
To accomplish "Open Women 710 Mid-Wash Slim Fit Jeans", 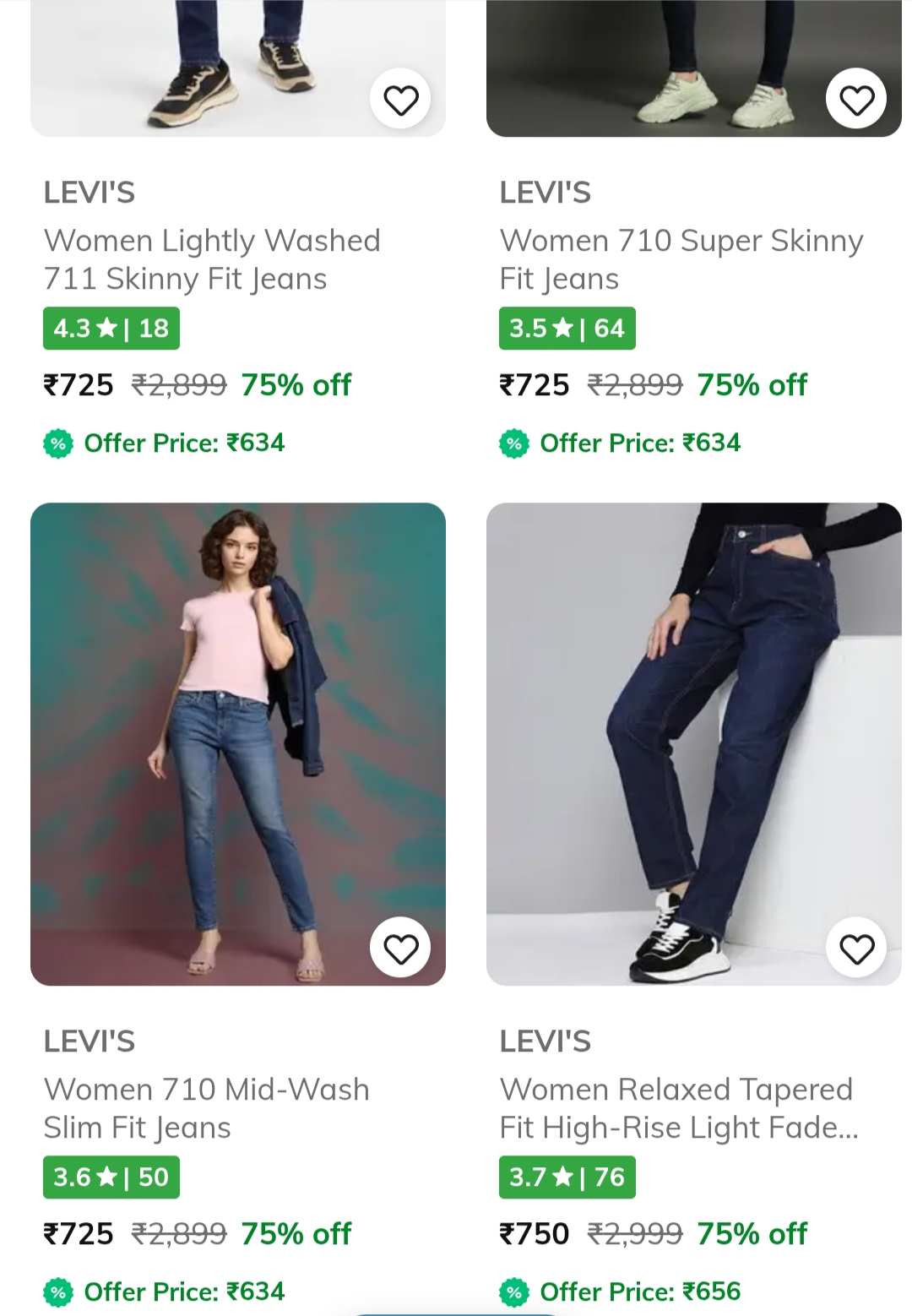I will click(206, 1108).
